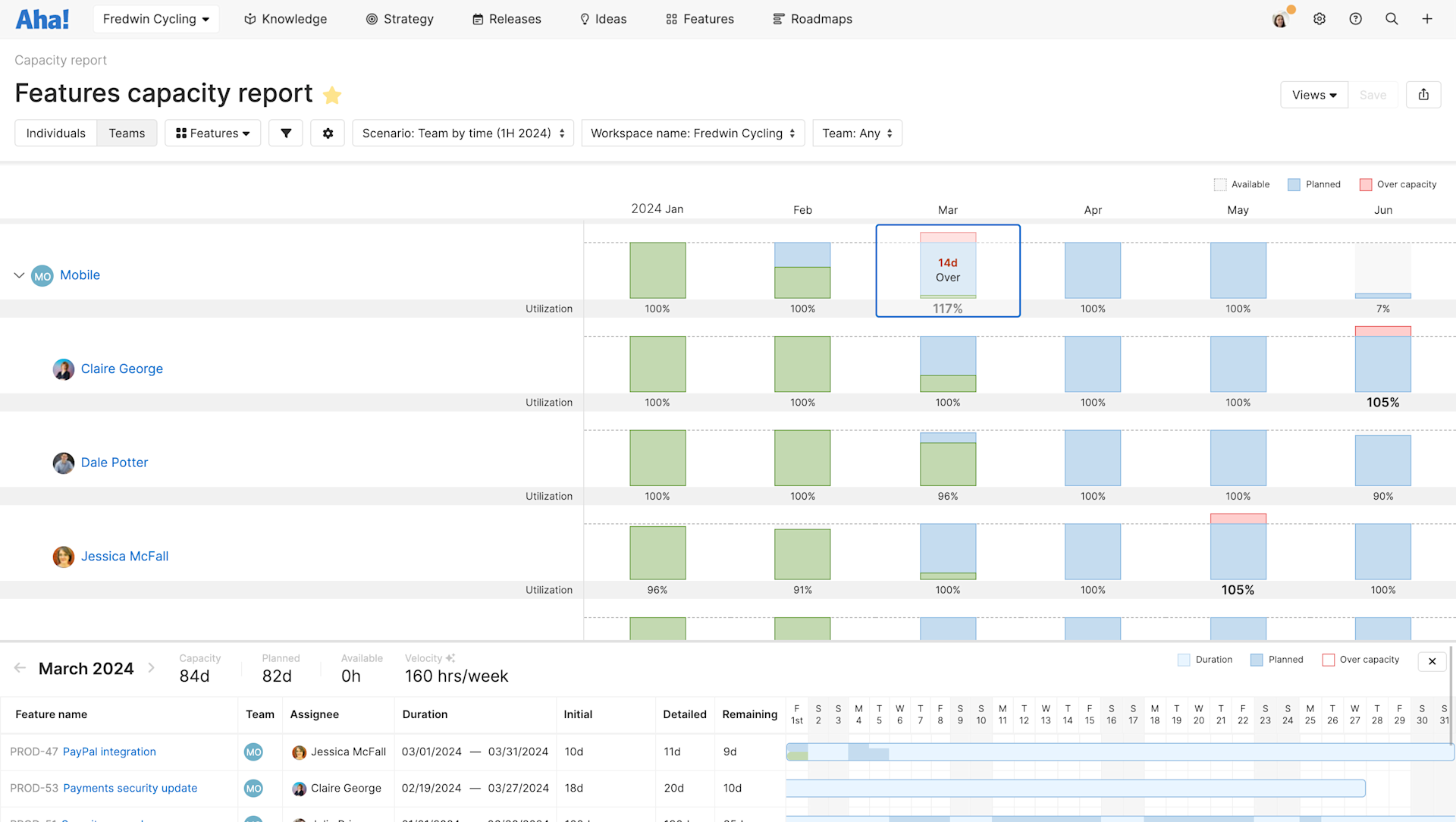Open the PROD-47 PayPal integration feature
The height and width of the screenshot is (822, 1456).
109,751
